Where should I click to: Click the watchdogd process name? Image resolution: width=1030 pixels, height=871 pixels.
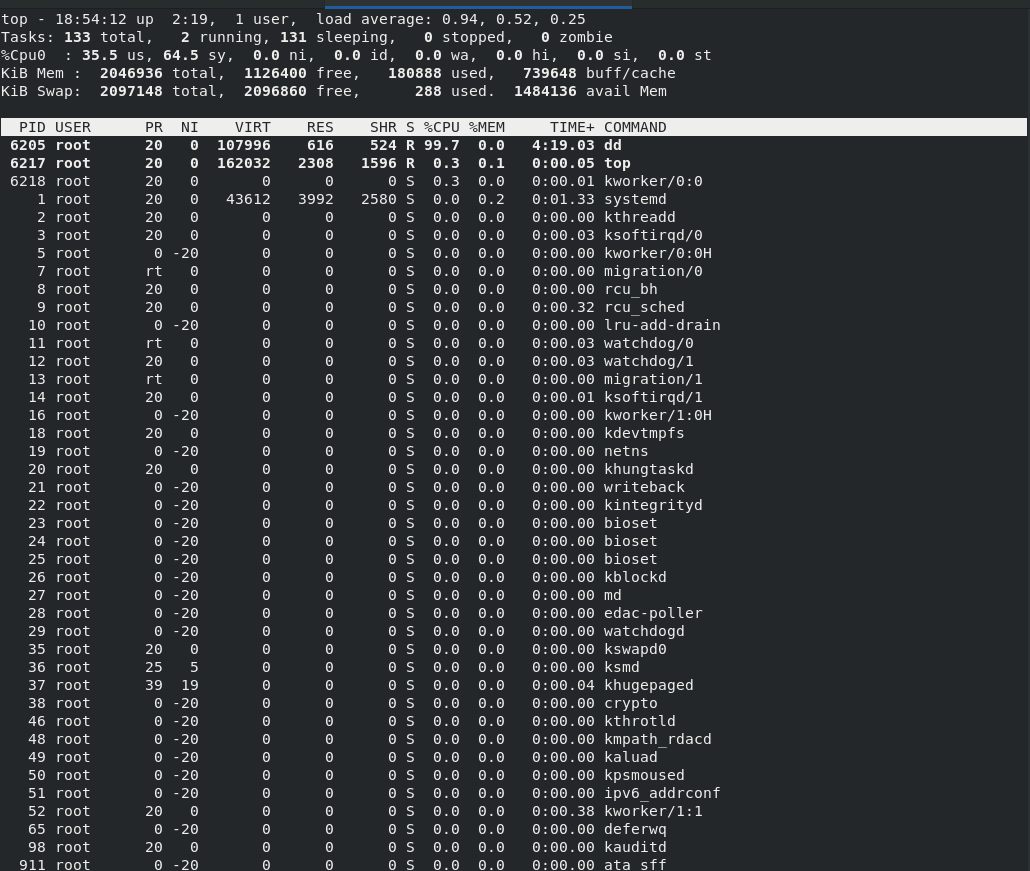pyautogui.click(x=644, y=631)
